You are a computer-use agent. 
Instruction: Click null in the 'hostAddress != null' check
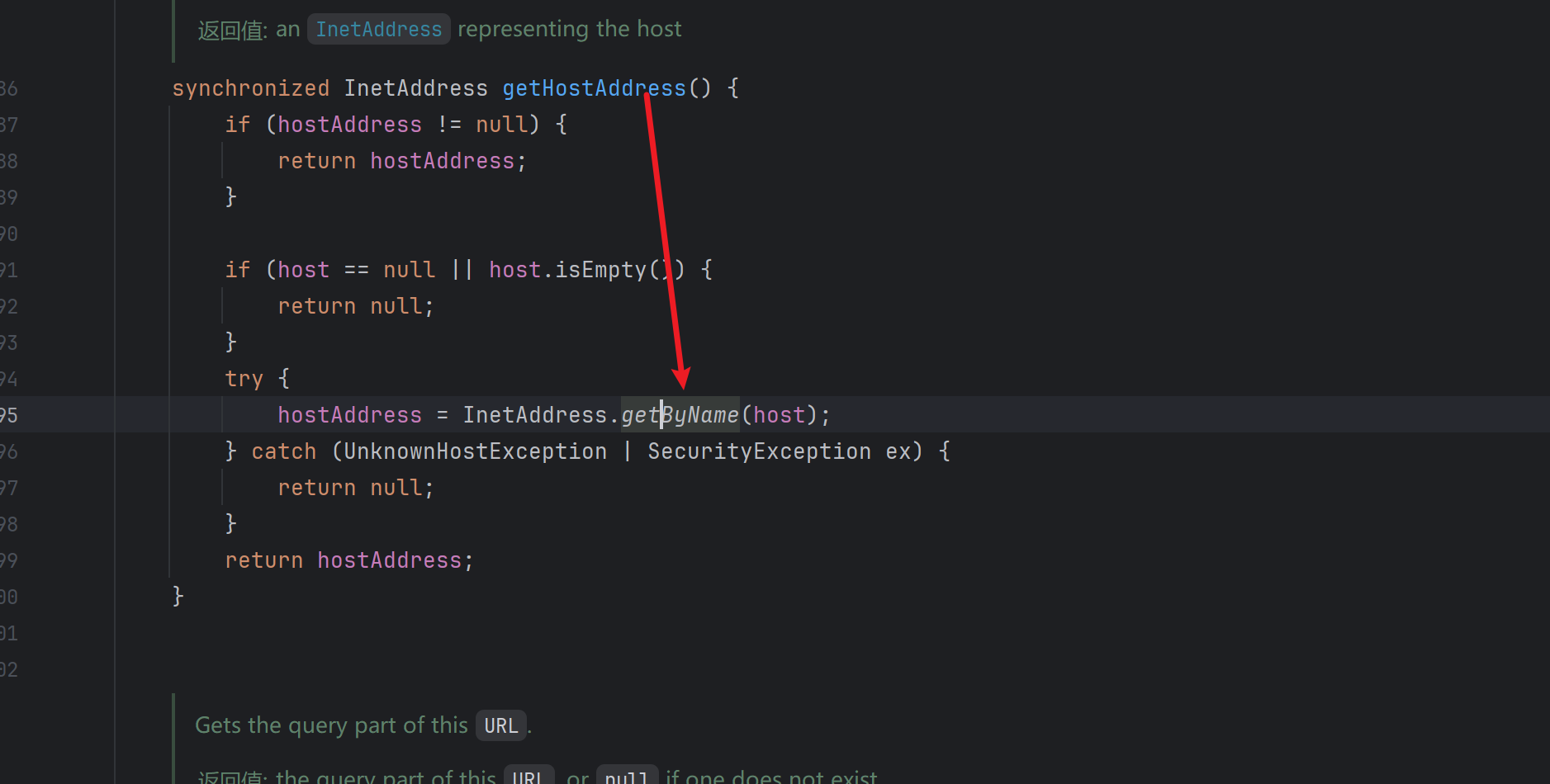502,125
